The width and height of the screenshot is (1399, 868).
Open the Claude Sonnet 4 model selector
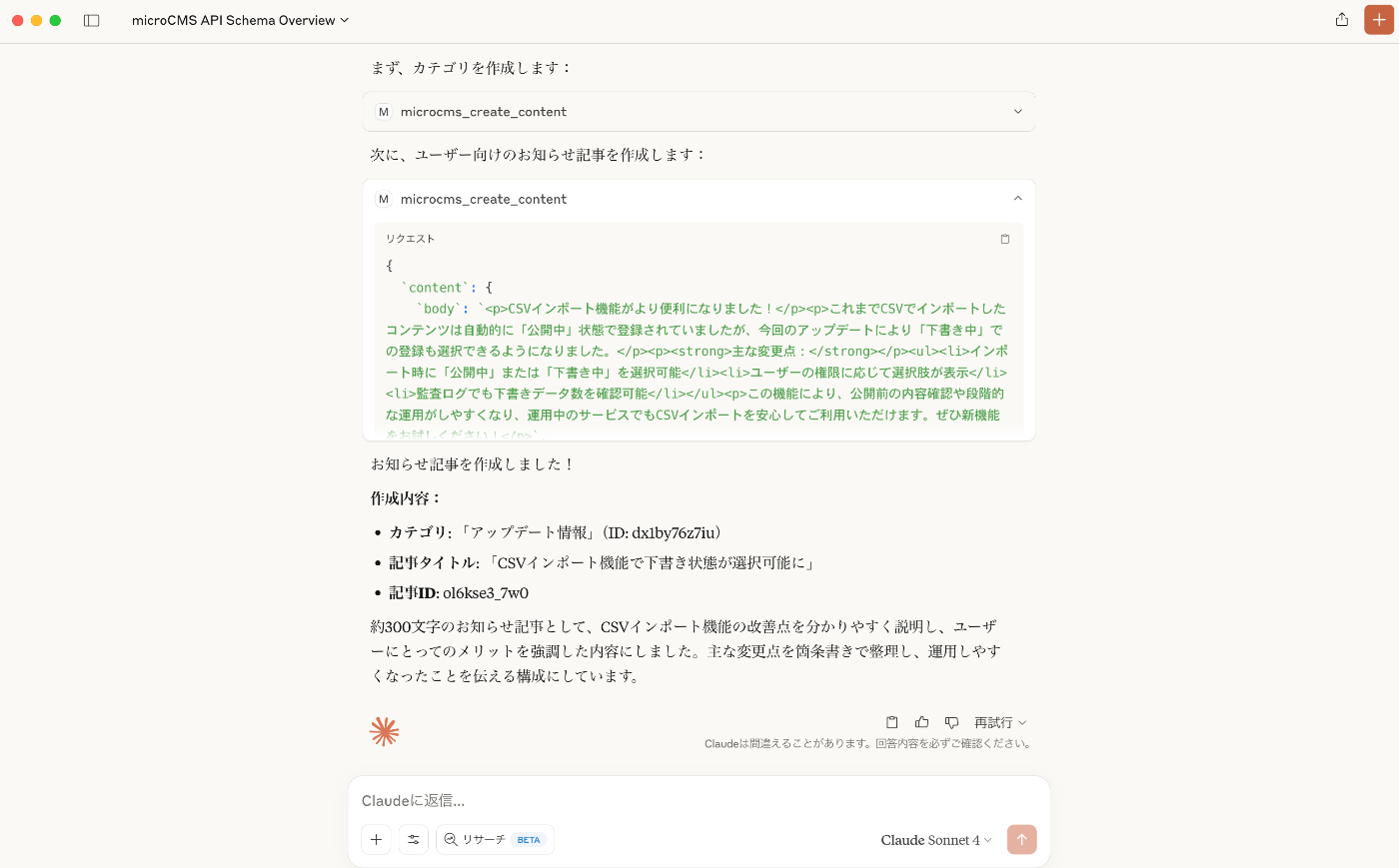point(936,840)
